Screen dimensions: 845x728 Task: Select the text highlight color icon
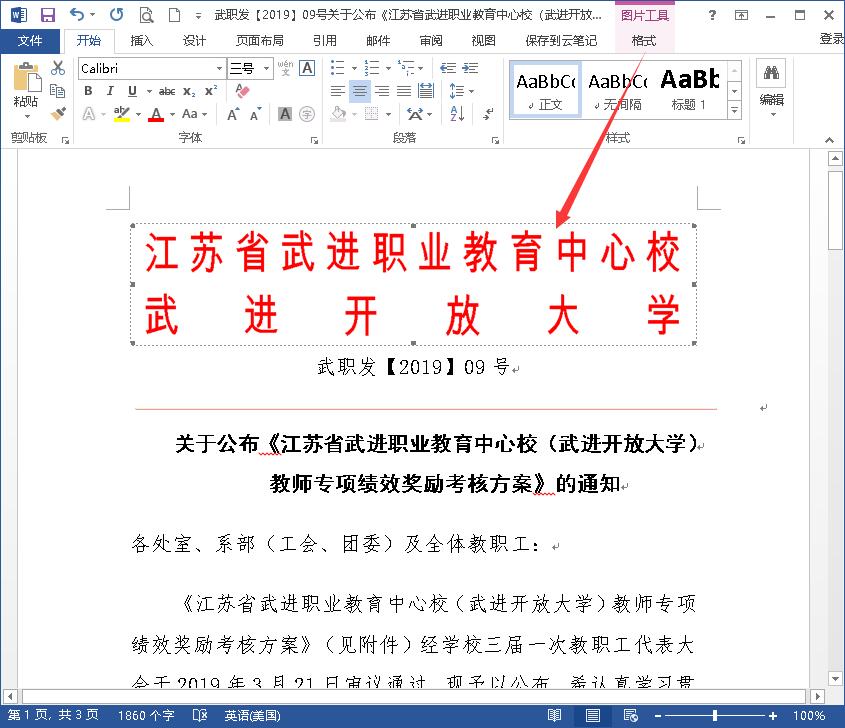pyautogui.click(x=119, y=114)
